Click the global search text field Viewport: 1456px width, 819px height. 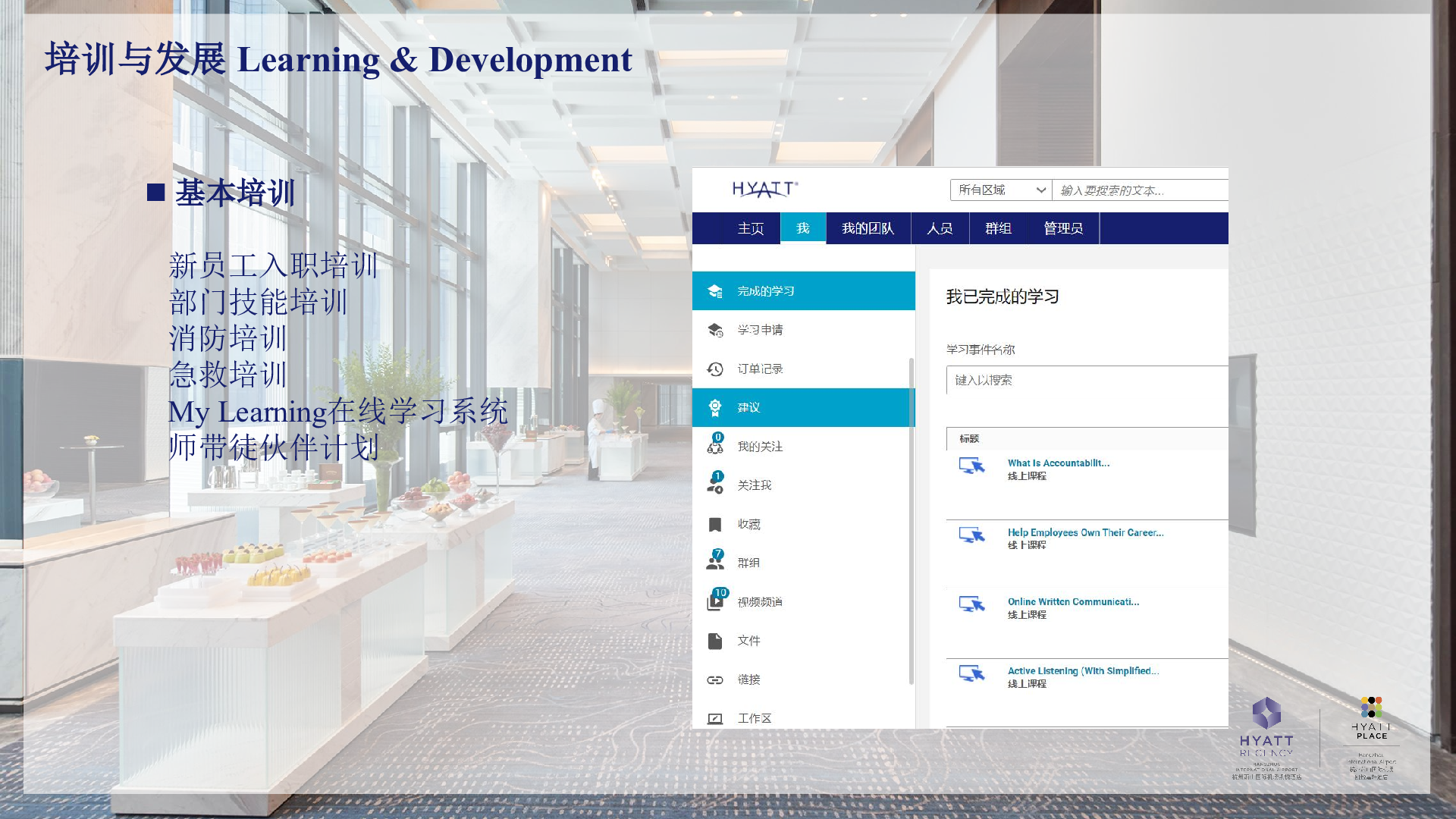(1139, 190)
